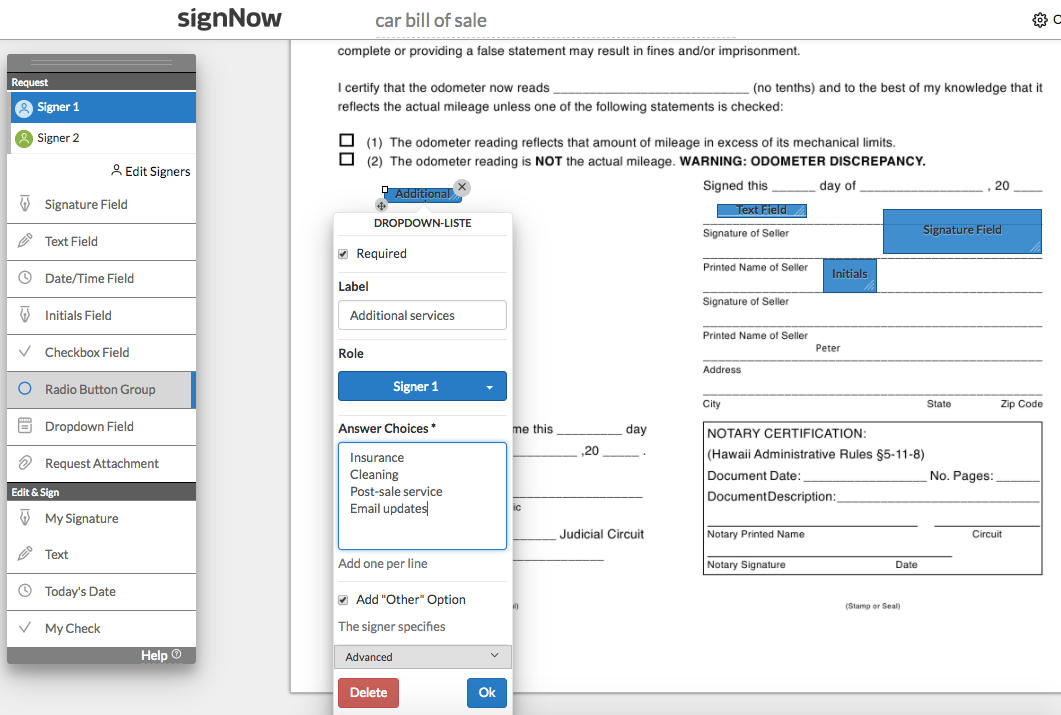Image resolution: width=1061 pixels, height=715 pixels.
Task: Choose Text Field from the sidebar
Action: click(101, 241)
